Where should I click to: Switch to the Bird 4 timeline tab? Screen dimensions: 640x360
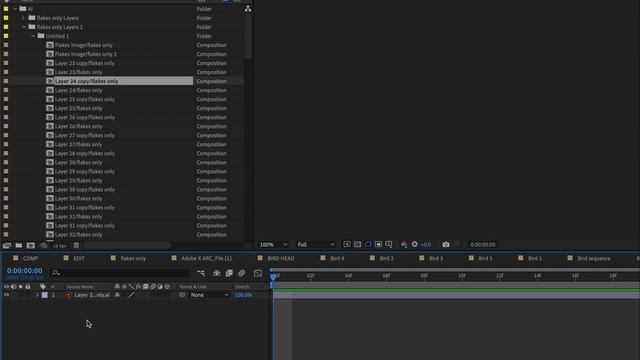(337, 258)
